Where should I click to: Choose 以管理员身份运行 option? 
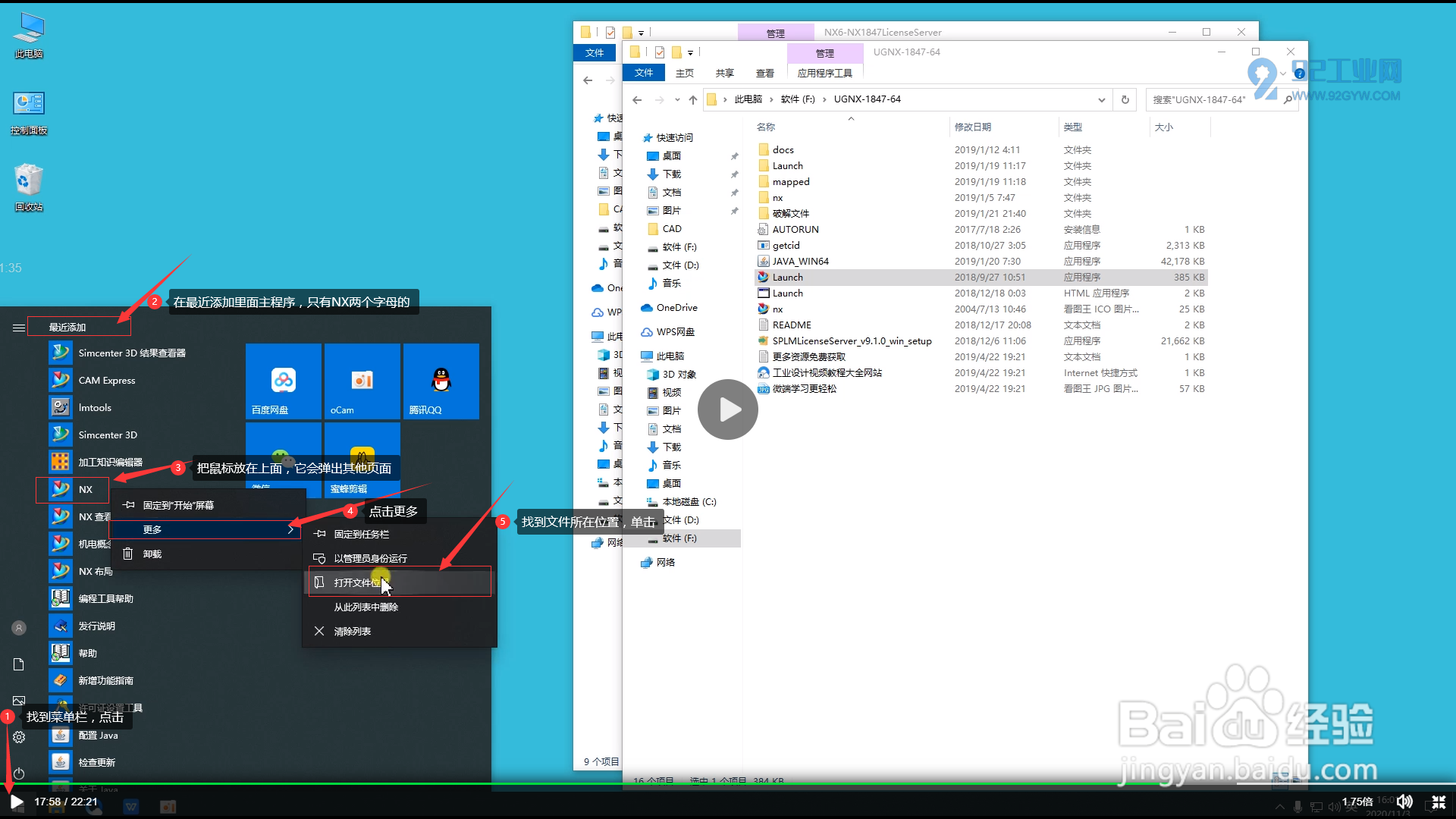[x=400, y=558]
